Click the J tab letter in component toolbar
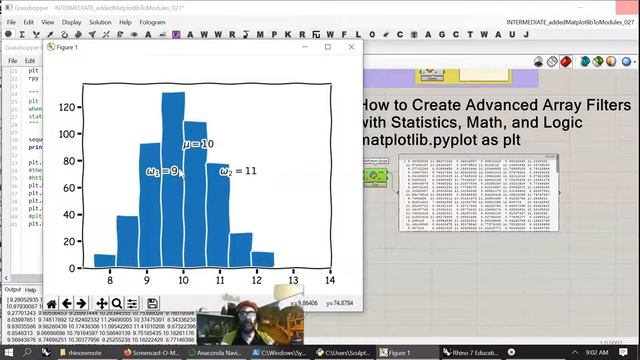The width and height of the screenshot is (640, 360). (526, 35)
